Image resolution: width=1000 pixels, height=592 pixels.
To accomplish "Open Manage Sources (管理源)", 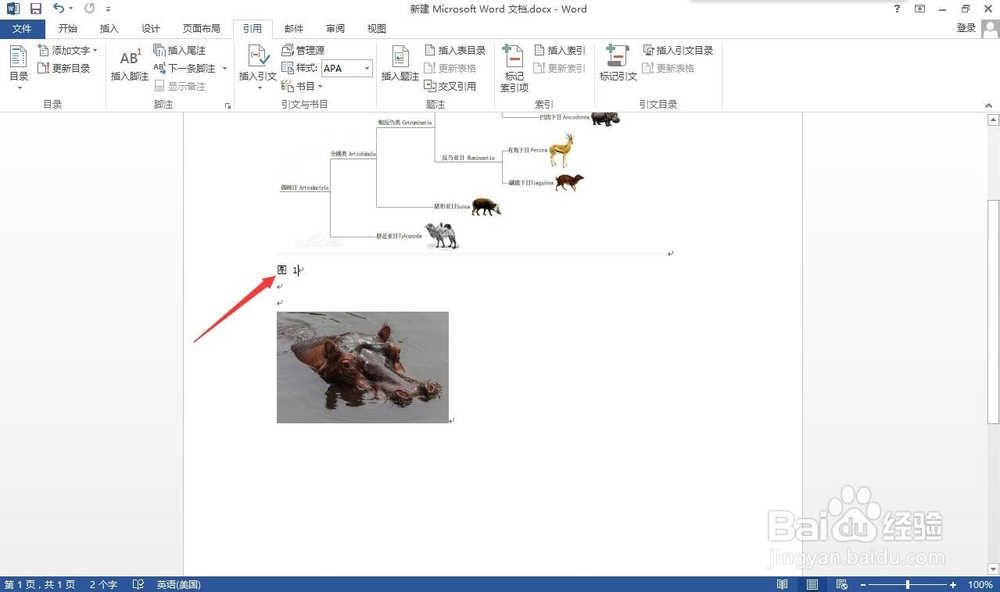I will [x=303, y=50].
